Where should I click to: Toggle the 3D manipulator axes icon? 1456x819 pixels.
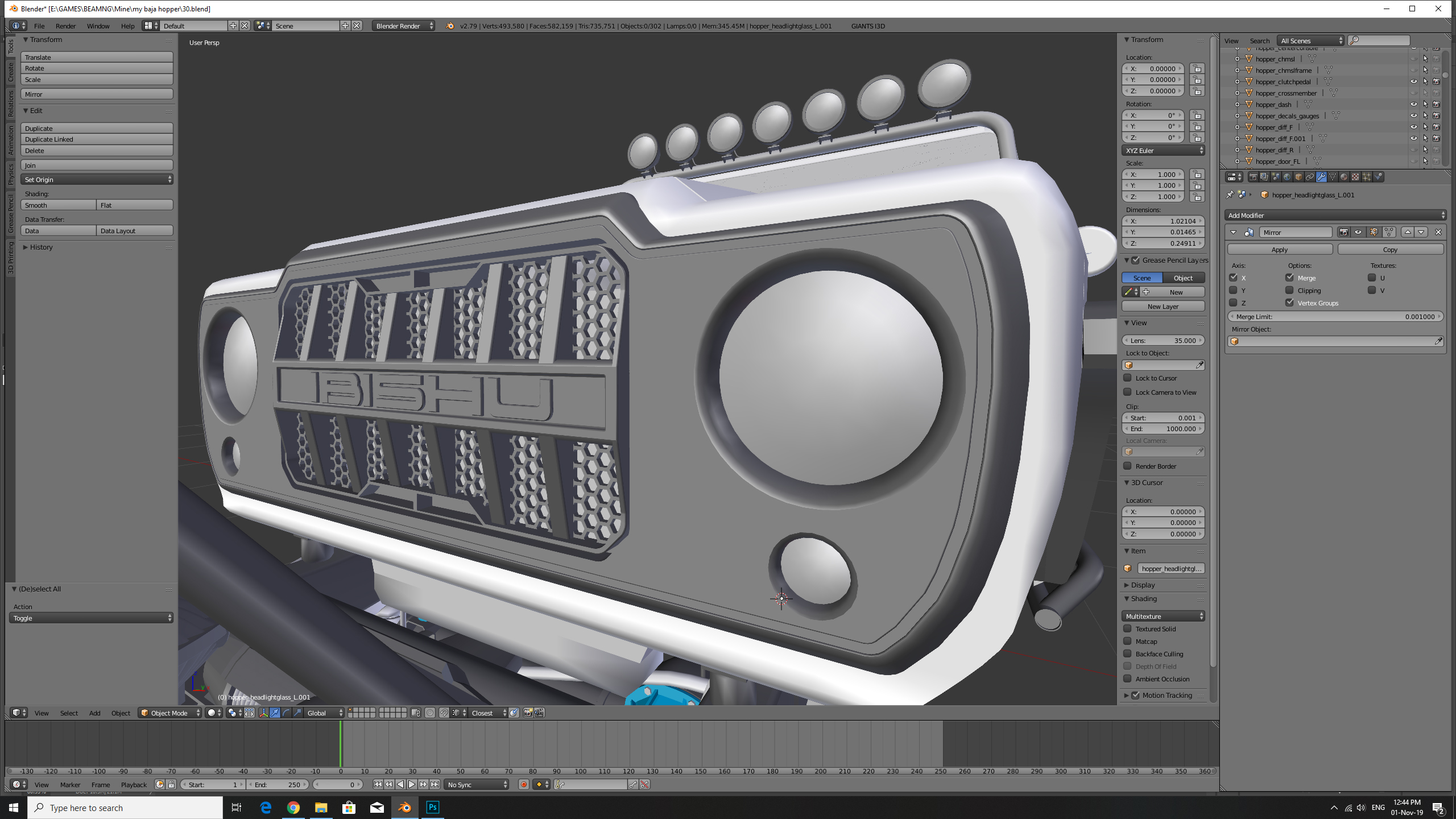pos(263,713)
